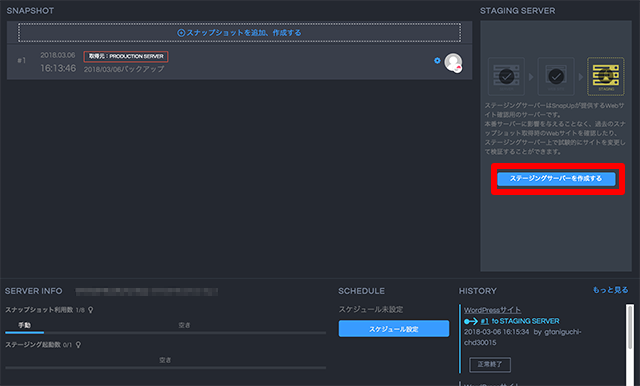This screenshot has height=386, width=640.
Task: Select snapshot row #1 dated 2018.03.06
Action: point(240,62)
